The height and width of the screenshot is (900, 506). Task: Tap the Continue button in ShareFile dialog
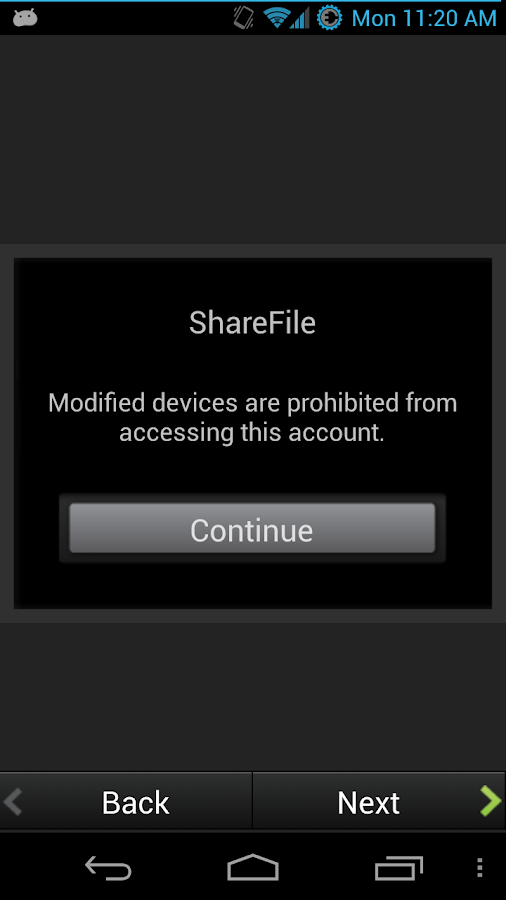252,529
